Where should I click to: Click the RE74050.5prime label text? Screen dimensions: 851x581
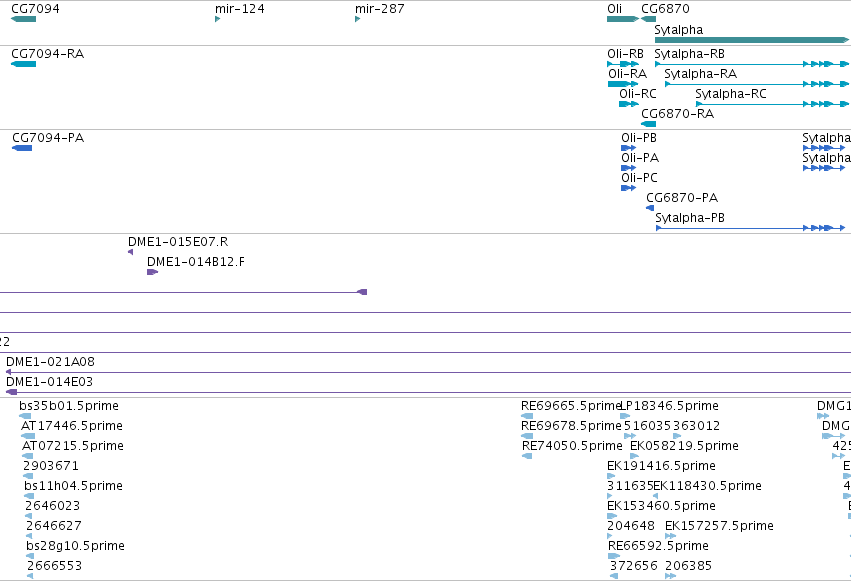[572, 446]
